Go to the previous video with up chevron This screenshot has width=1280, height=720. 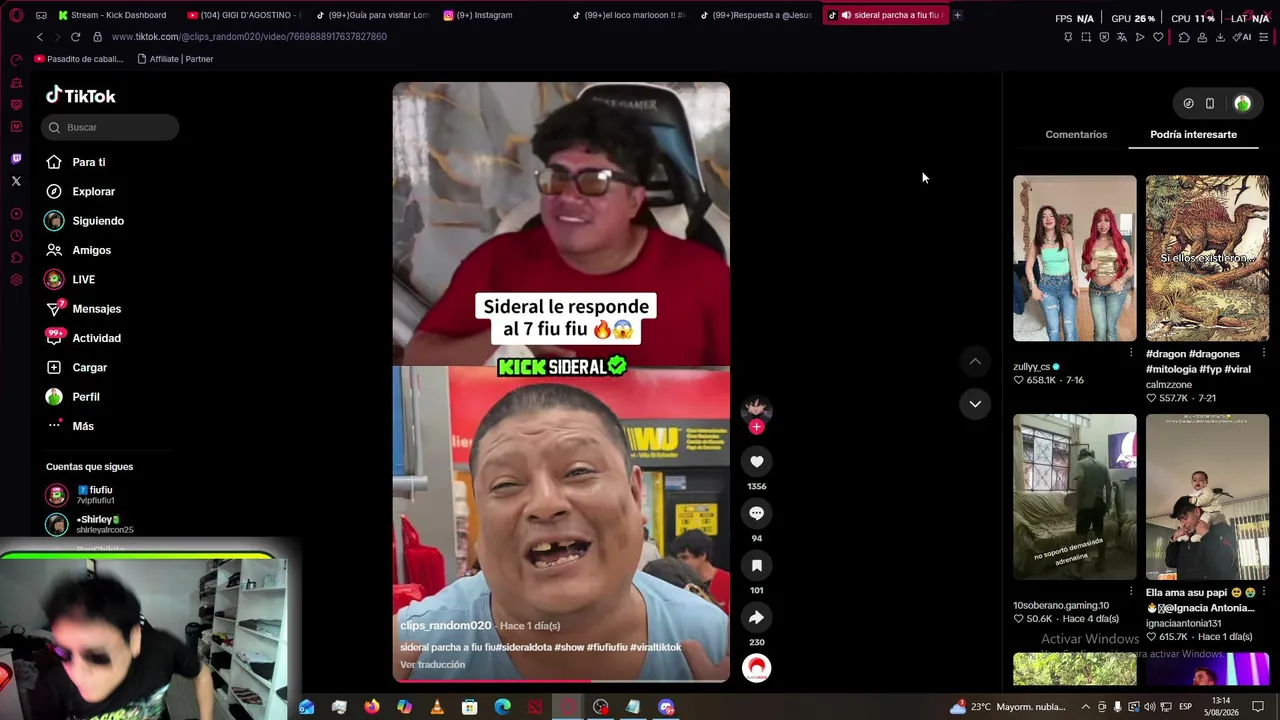975,361
